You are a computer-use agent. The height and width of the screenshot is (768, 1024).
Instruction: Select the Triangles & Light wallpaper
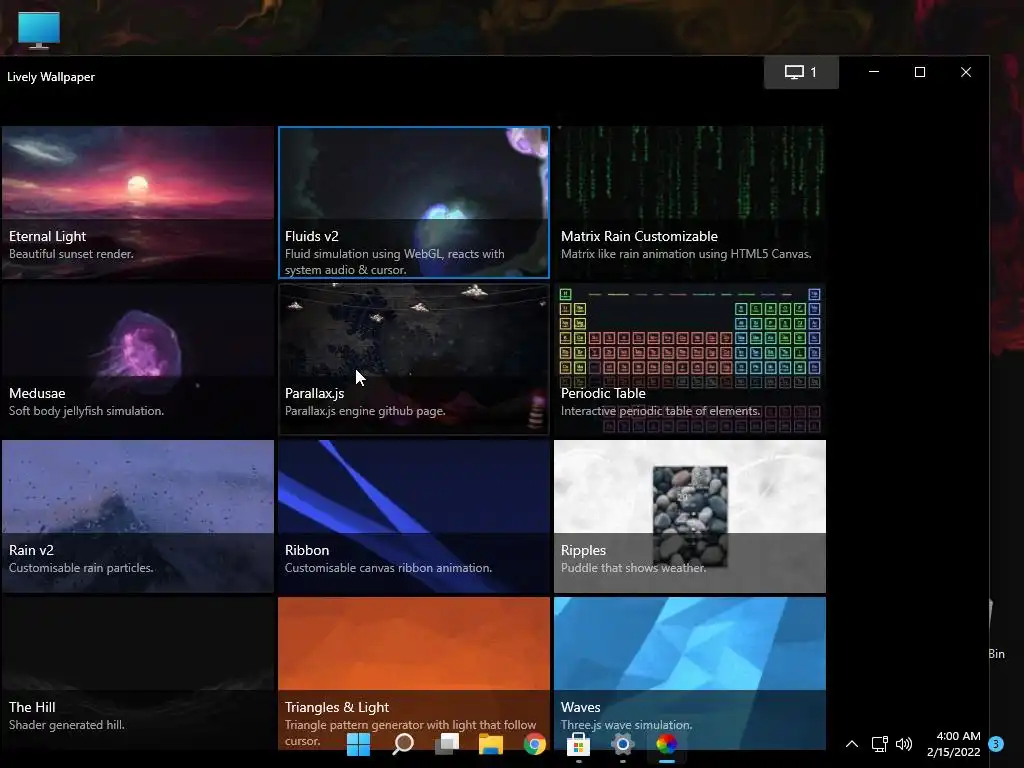point(414,673)
